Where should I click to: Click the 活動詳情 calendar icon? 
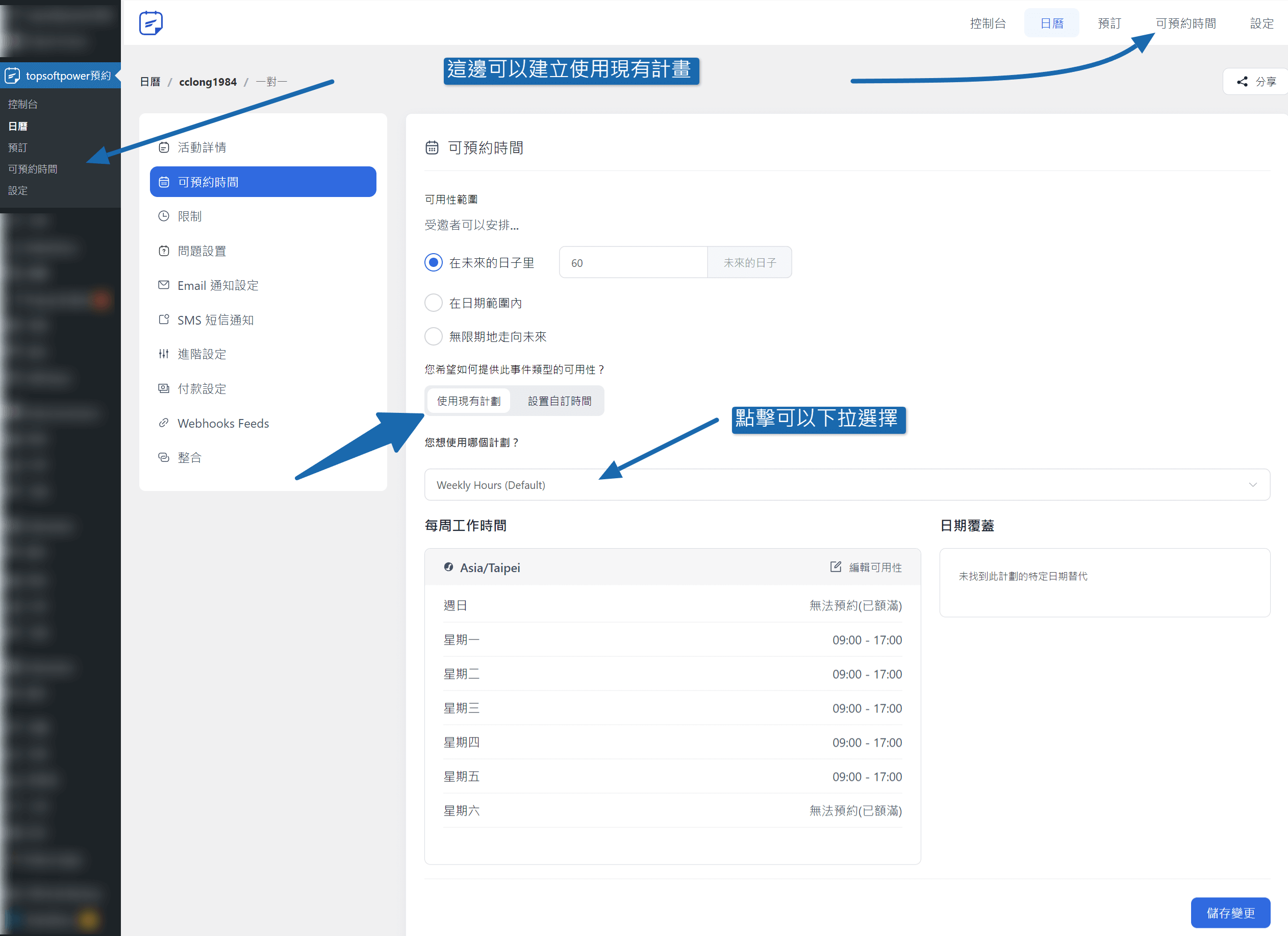(164, 147)
